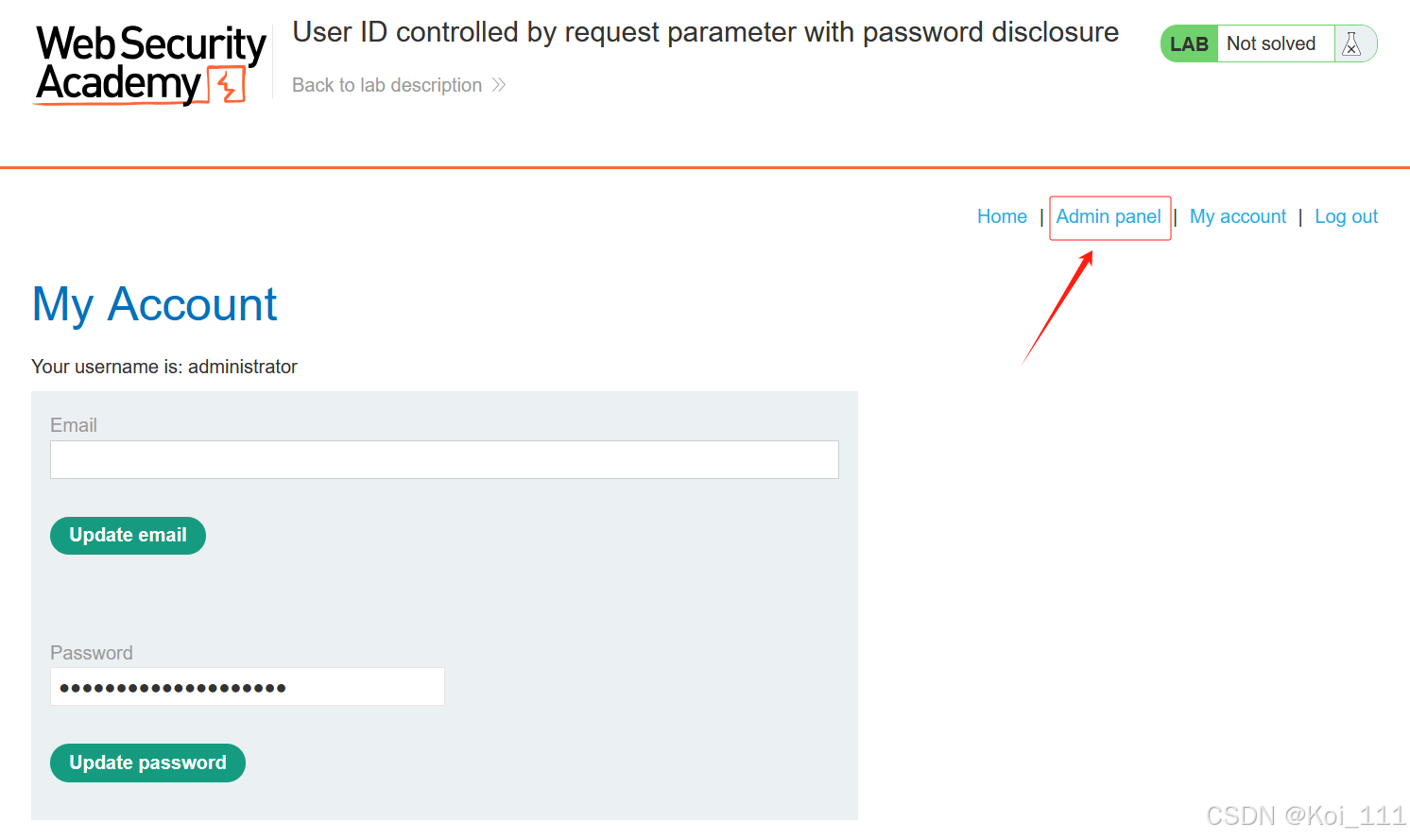The height and width of the screenshot is (840, 1410).
Task: Click the green LAB status badge
Action: 1189,43
